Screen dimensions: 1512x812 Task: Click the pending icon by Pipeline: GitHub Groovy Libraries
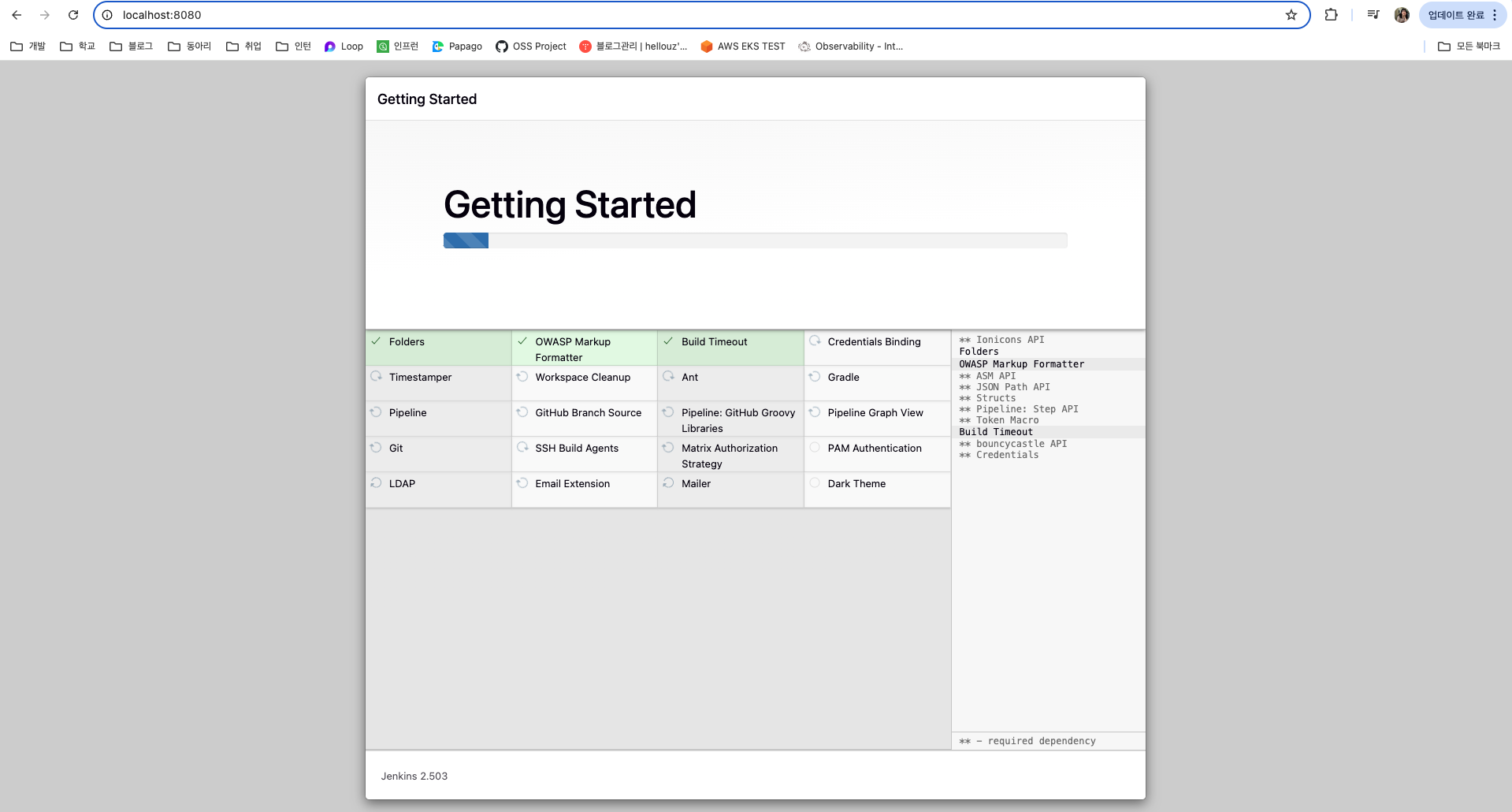(668, 412)
